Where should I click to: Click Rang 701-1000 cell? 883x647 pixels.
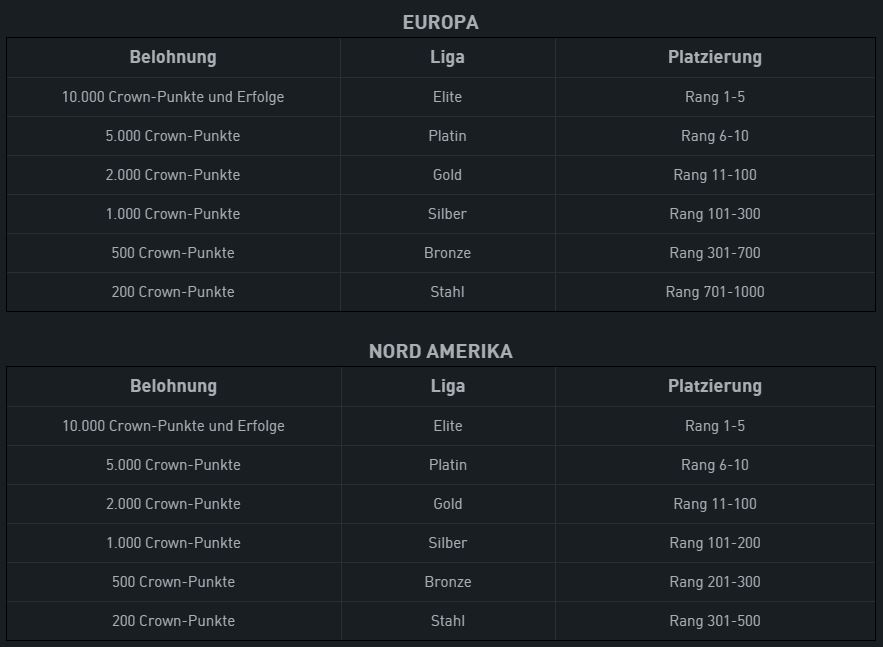tap(715, 292)
